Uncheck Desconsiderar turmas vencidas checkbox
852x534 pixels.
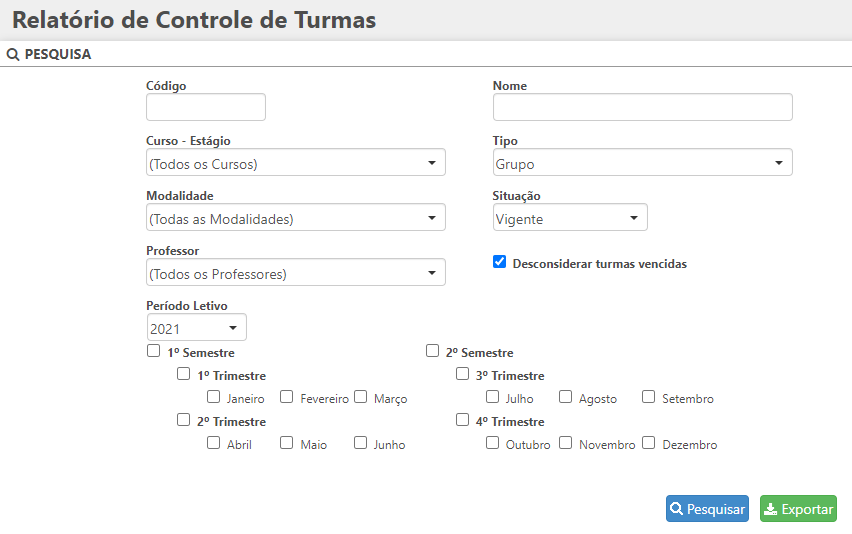[x=500, y=262]
